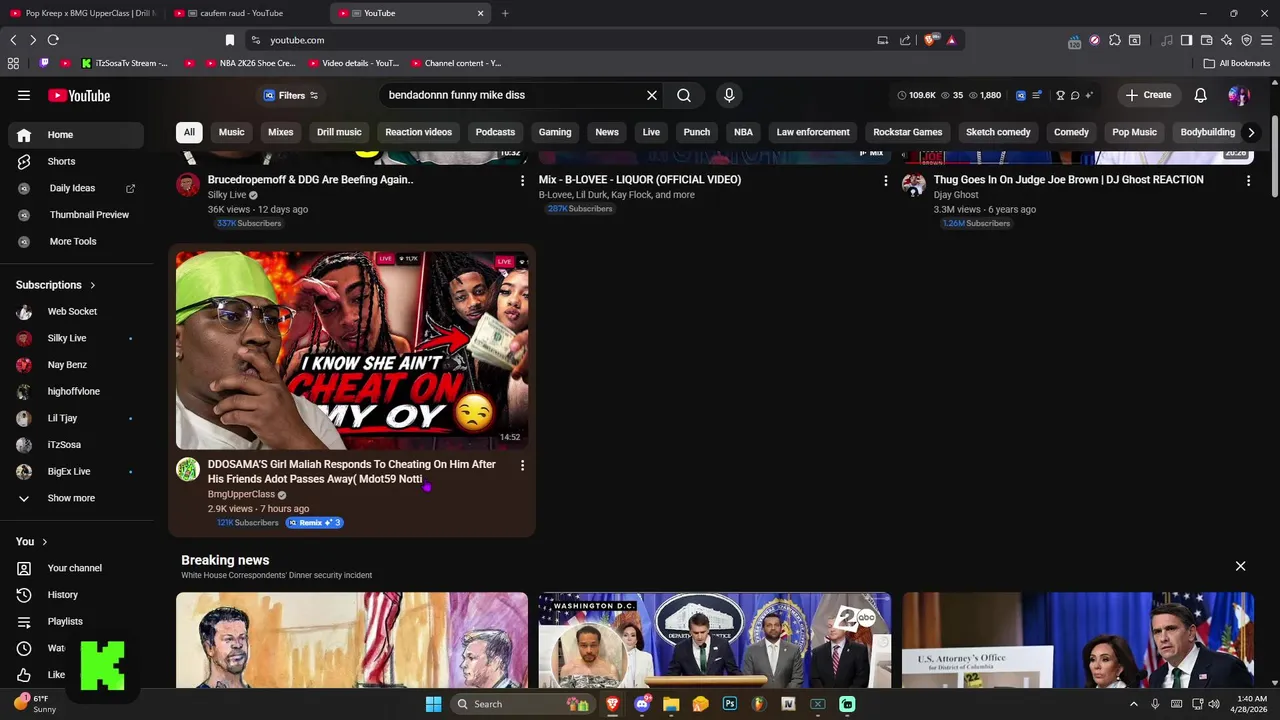Open Photoshop from the taskbar
This screenshot has width=1280, height=720.
tap(730, 704)
